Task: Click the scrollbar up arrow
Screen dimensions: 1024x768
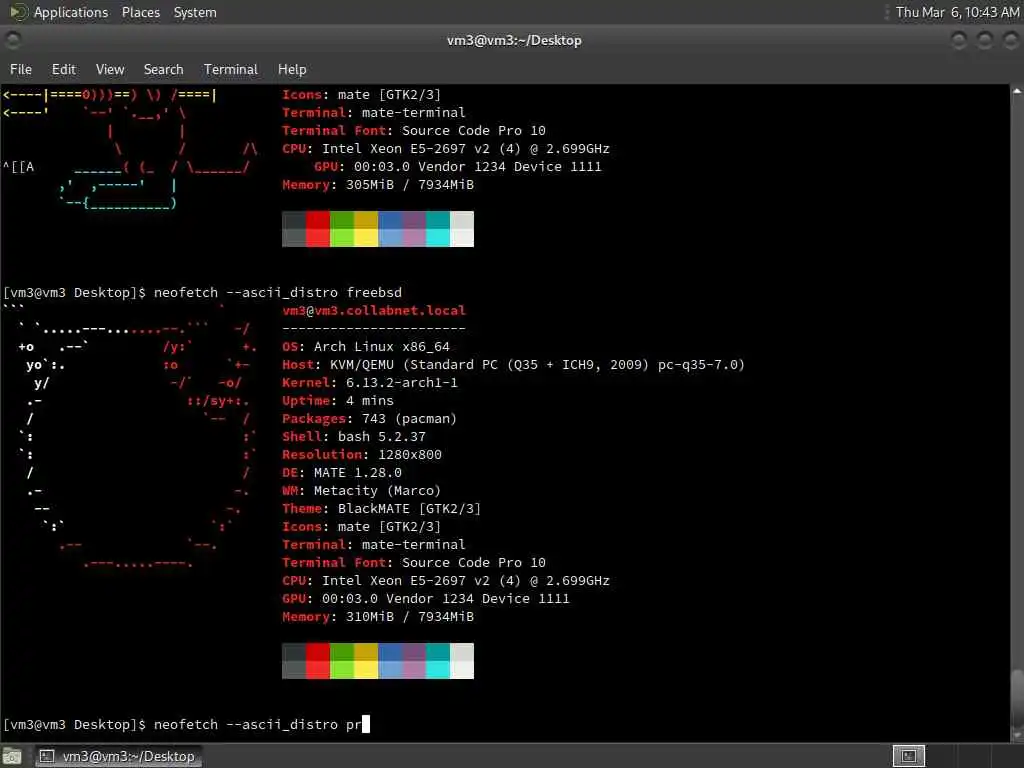Action: 1017,91
